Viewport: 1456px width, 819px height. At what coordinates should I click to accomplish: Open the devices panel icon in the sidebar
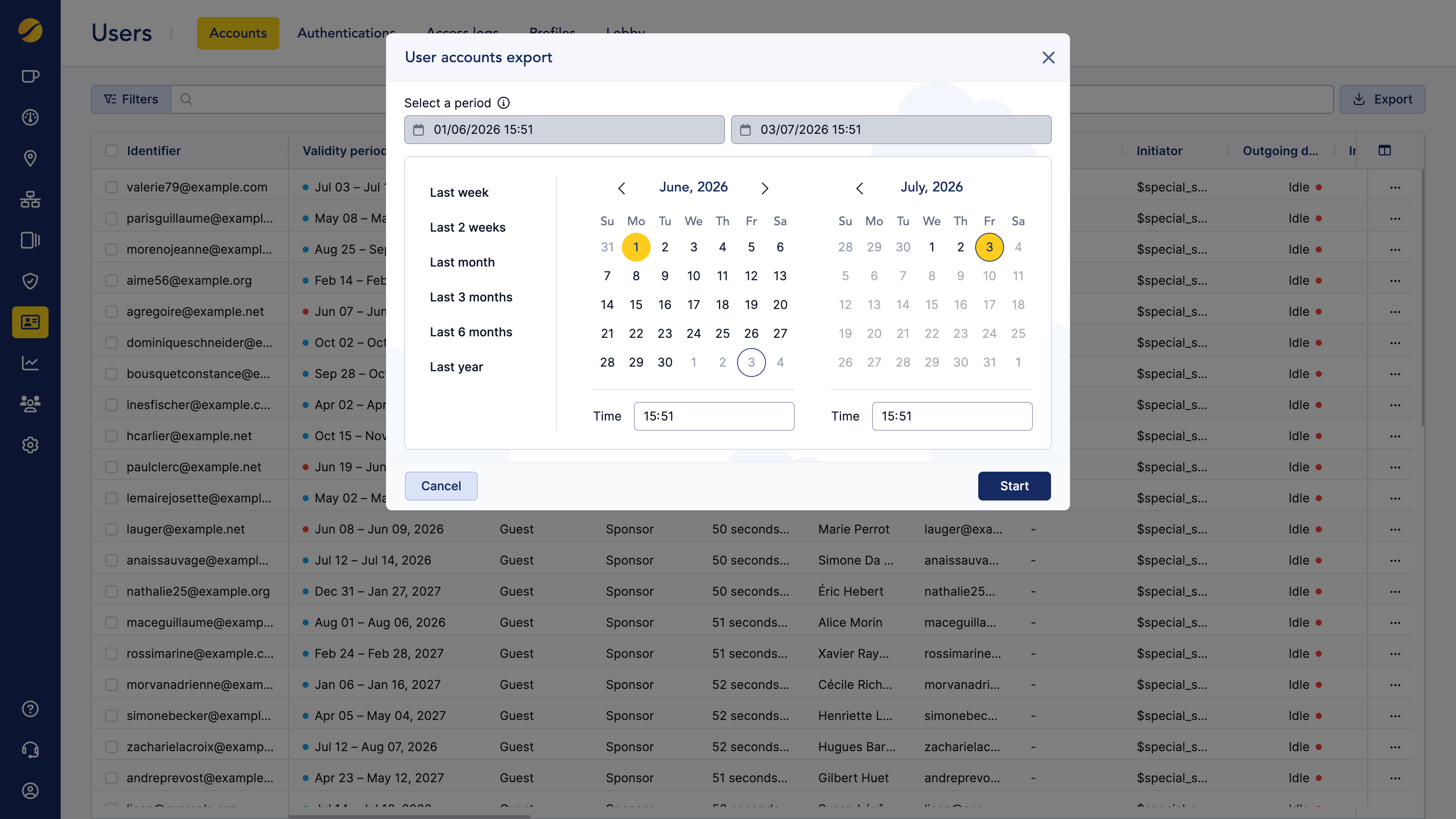(x=30, y=240)
